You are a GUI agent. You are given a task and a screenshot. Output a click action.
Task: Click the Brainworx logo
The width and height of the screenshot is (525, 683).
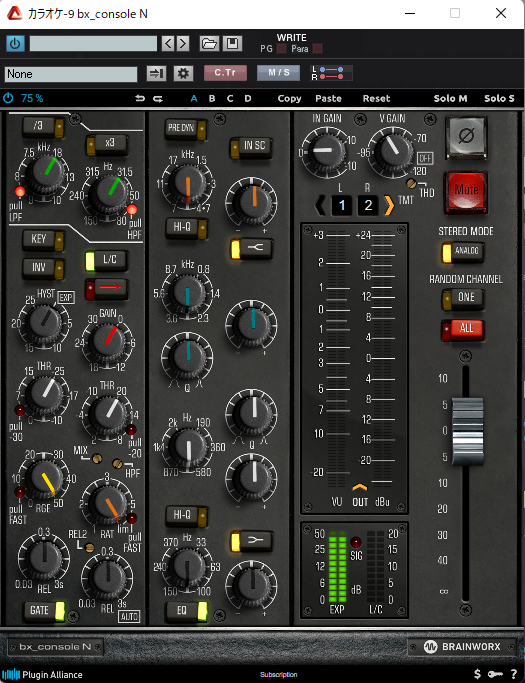point(463,647)
